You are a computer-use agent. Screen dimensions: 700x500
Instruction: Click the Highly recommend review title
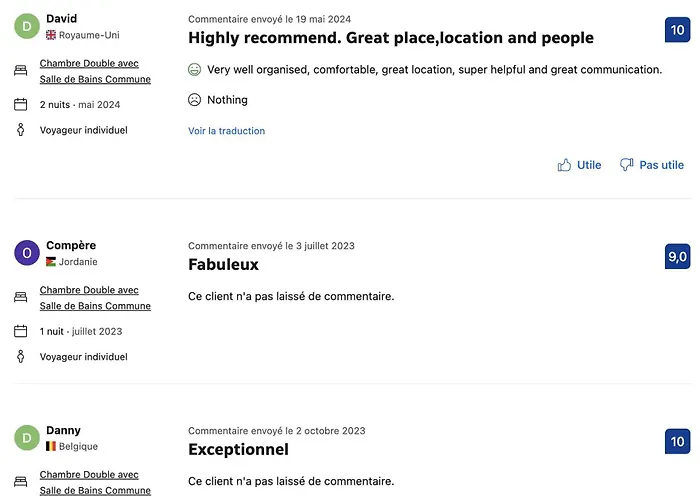click(x=391, y=38)
